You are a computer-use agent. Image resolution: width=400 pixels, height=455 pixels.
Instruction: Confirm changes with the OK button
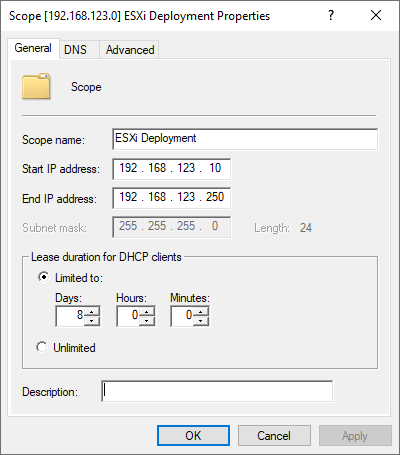[x=193, y=436]
